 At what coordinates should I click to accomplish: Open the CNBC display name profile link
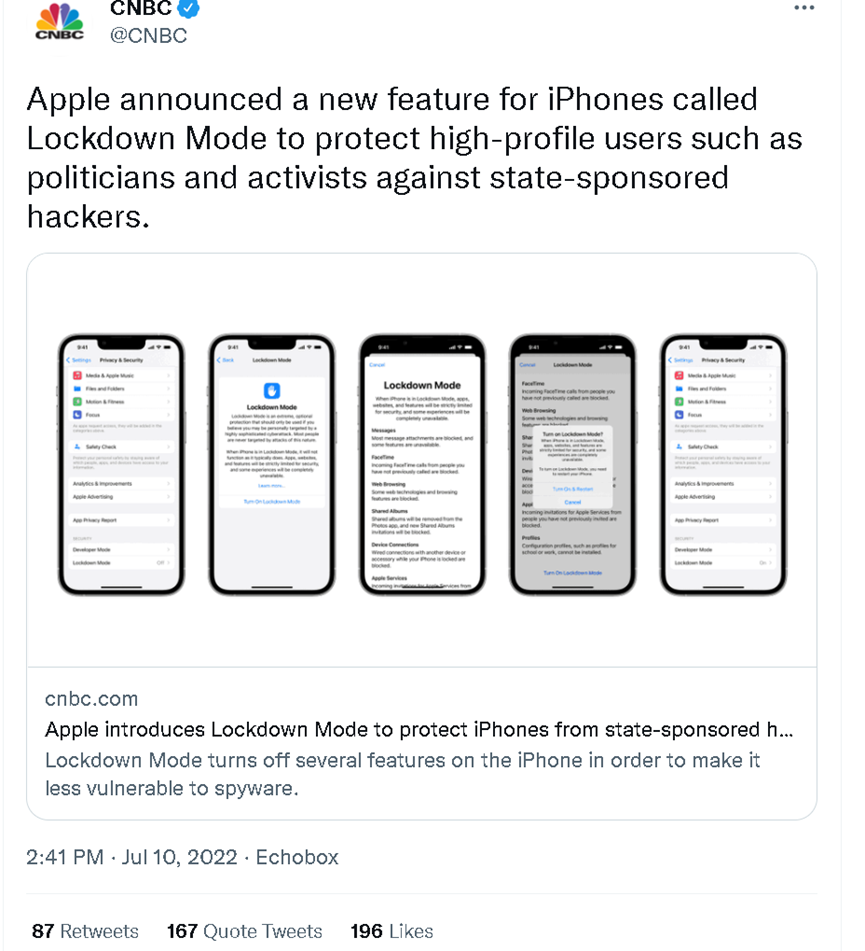(140, 9)
